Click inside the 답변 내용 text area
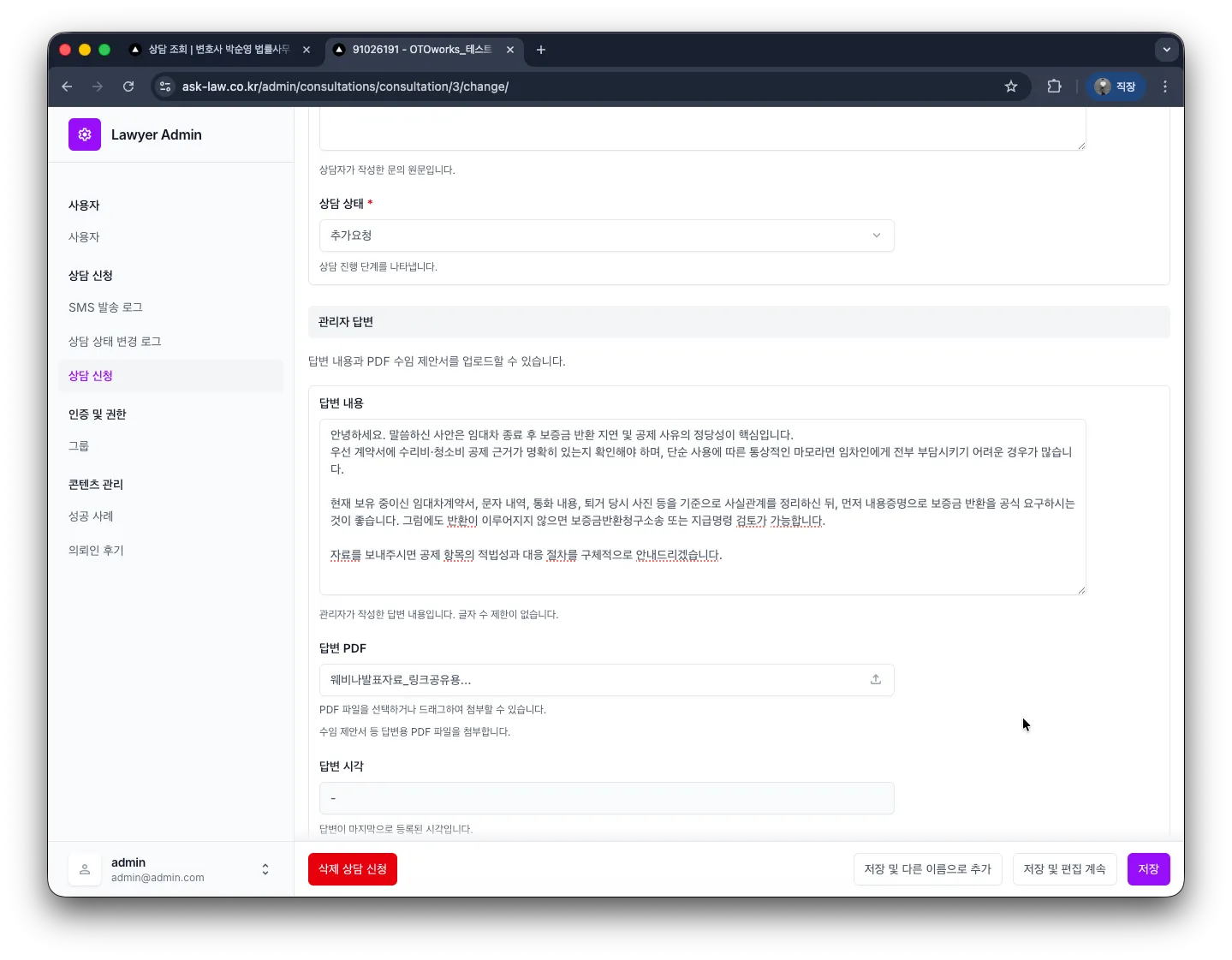This screenshot has height=960, width=1232. pos(702,505)
